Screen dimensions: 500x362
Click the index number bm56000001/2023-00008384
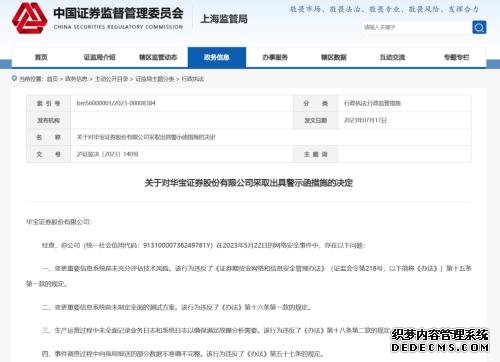point(116,103)
